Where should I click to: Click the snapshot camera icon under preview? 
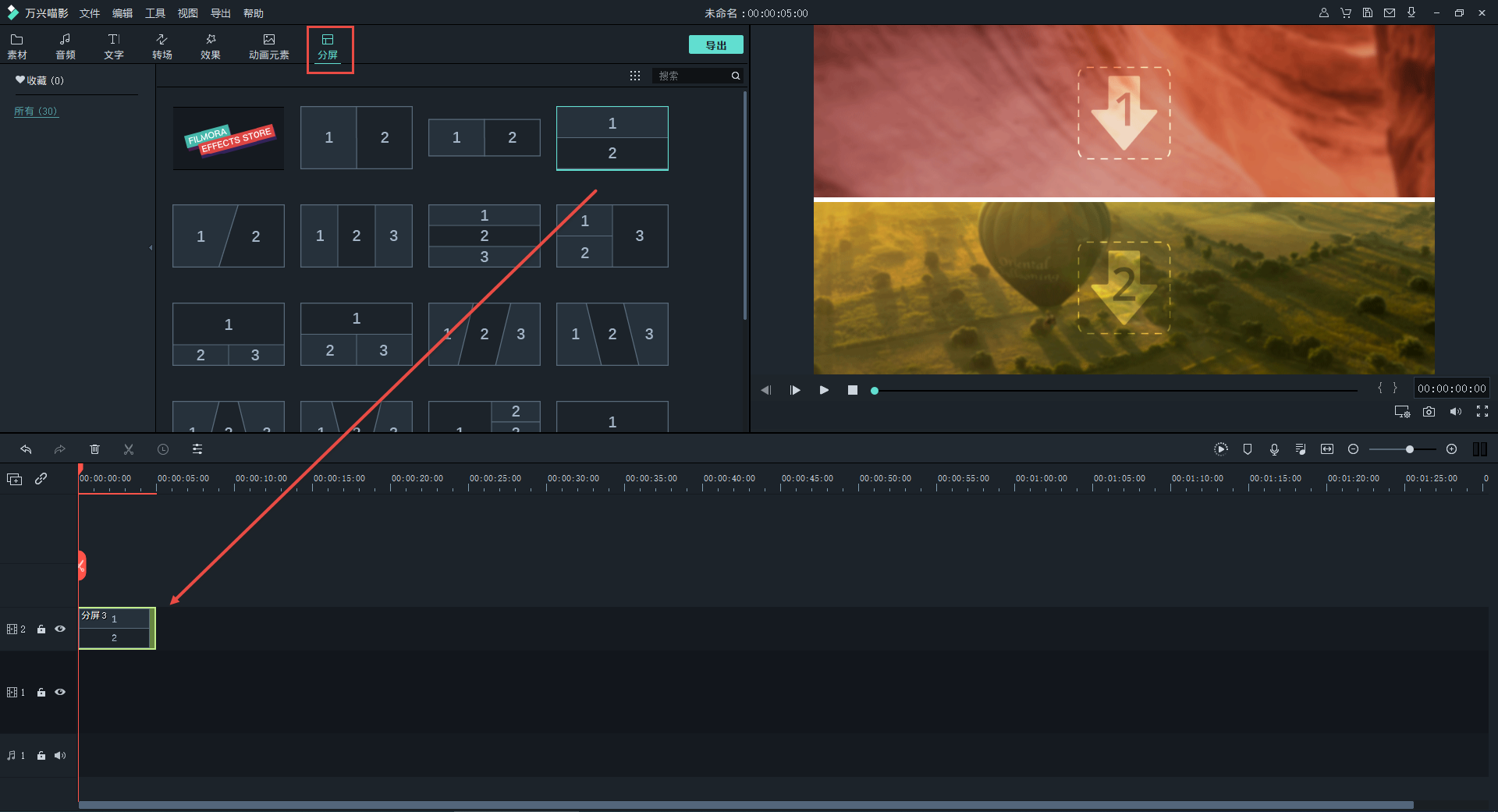[x=1429, y=411]
